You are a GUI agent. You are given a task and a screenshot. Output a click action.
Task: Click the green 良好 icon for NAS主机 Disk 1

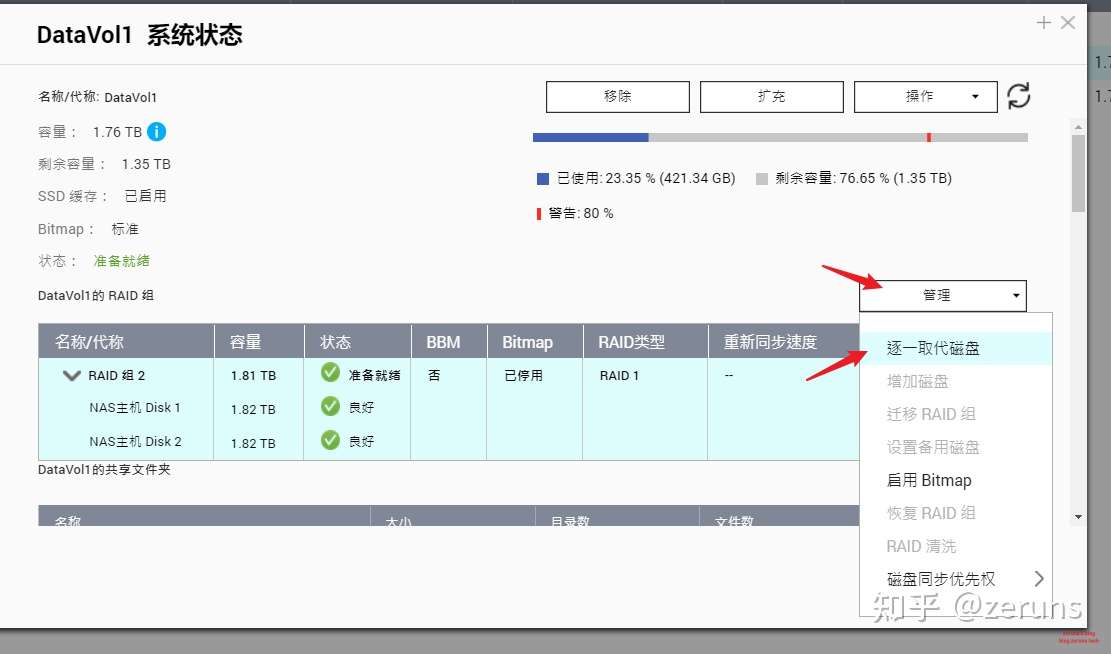click(x=329, y=408)
